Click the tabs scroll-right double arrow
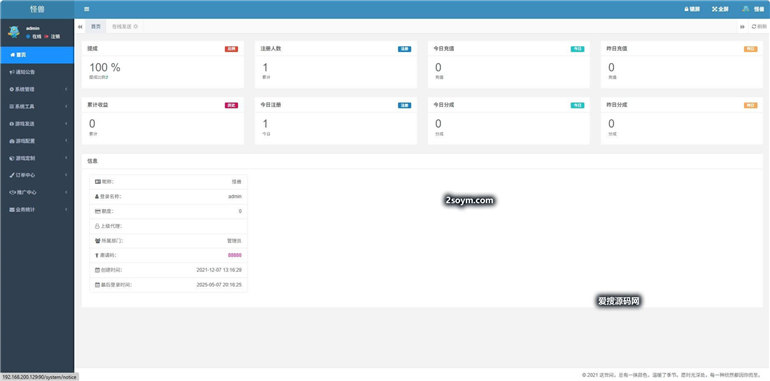Viewport: 770px width, 381px height. click(742, 27)
